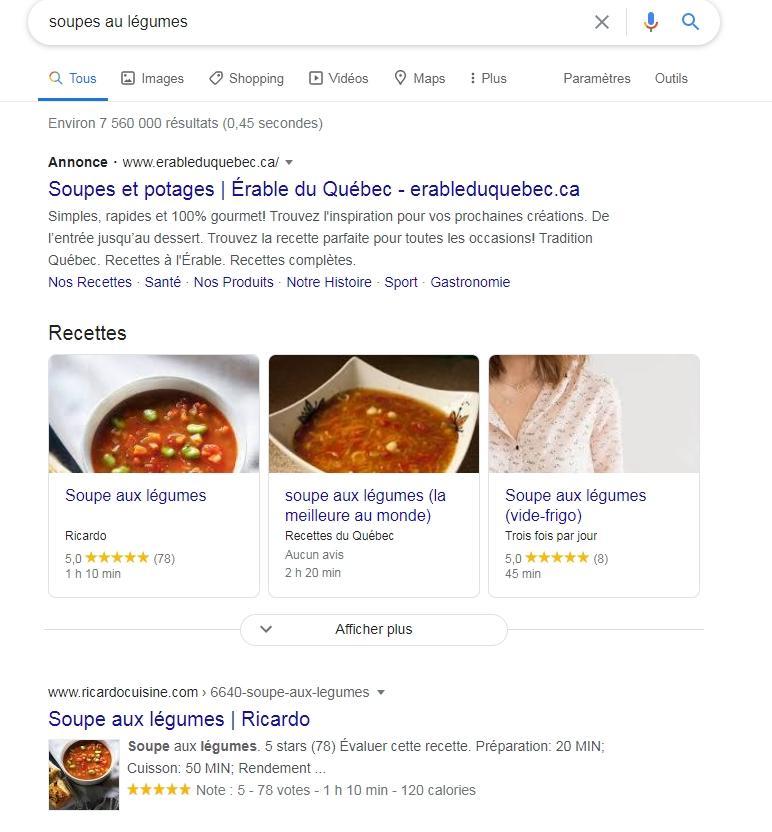The width and height of the screenshot is (772, 832).
Task: Go to the Maps tab
Action: [x=420, y=79]
